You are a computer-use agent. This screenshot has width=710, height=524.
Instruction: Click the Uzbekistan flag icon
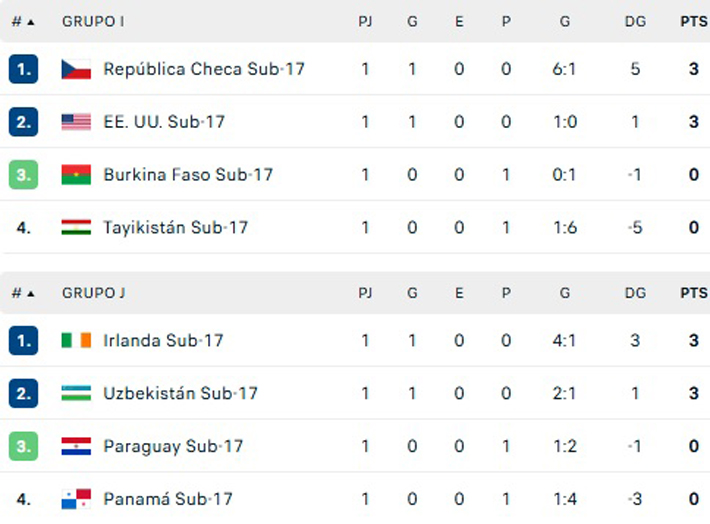tap(76, 394)
